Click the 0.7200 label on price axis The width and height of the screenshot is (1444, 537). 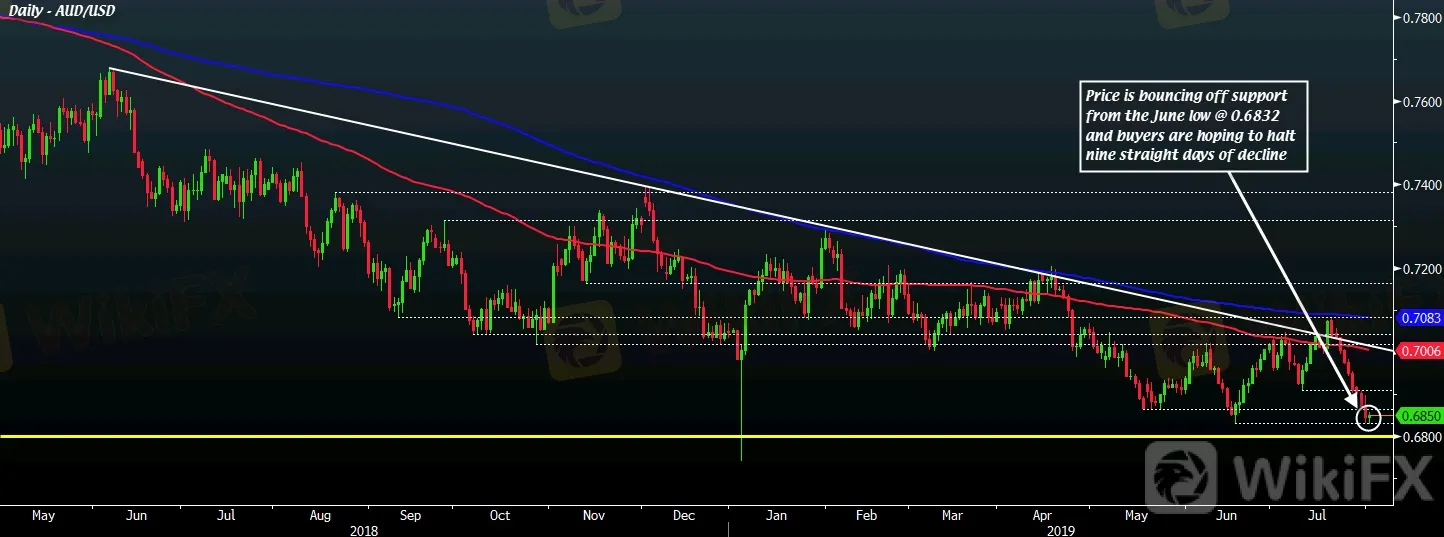(1421, 270)
